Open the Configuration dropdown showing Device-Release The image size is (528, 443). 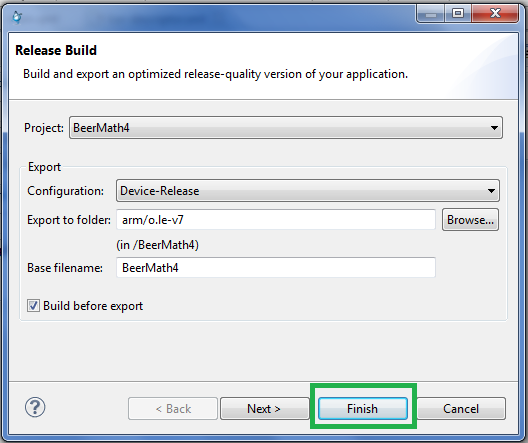point(308,191)
